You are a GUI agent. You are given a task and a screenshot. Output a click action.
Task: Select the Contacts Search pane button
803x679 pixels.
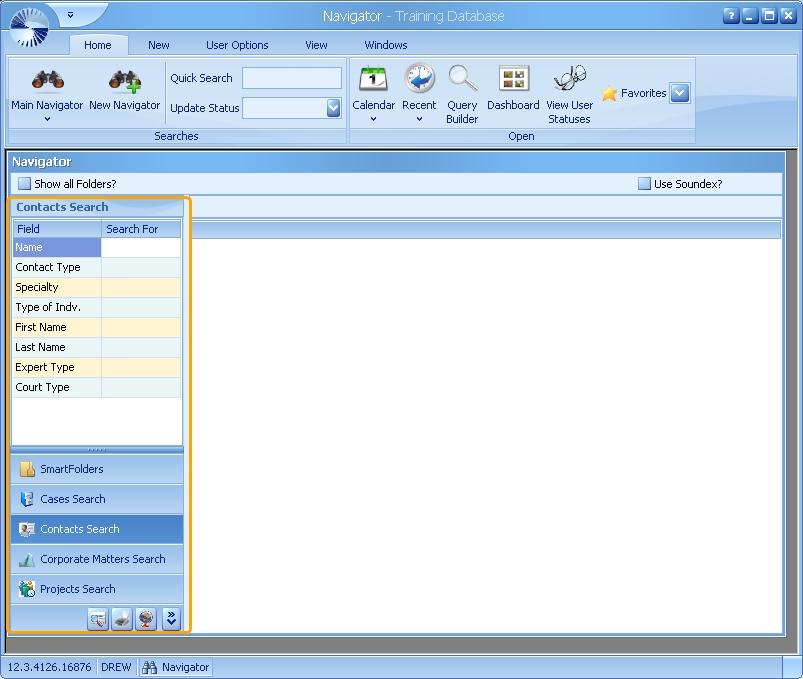pos(97,529)
